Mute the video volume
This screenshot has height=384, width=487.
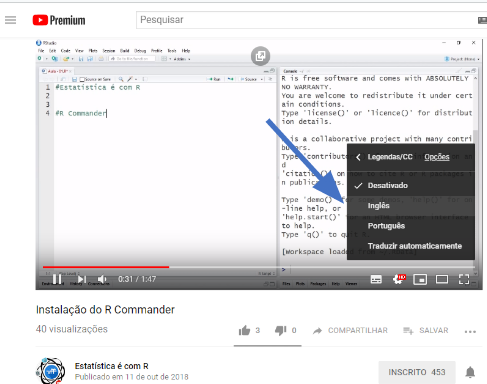tap(102, 279)
